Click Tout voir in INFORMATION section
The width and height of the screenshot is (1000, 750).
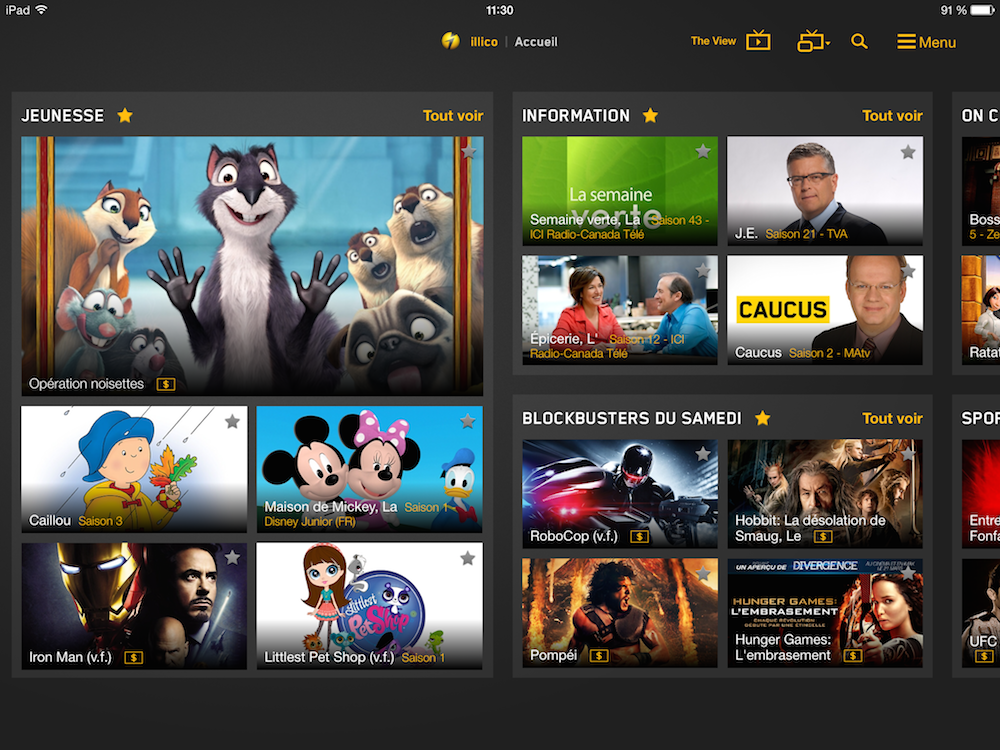coord(892,115)
